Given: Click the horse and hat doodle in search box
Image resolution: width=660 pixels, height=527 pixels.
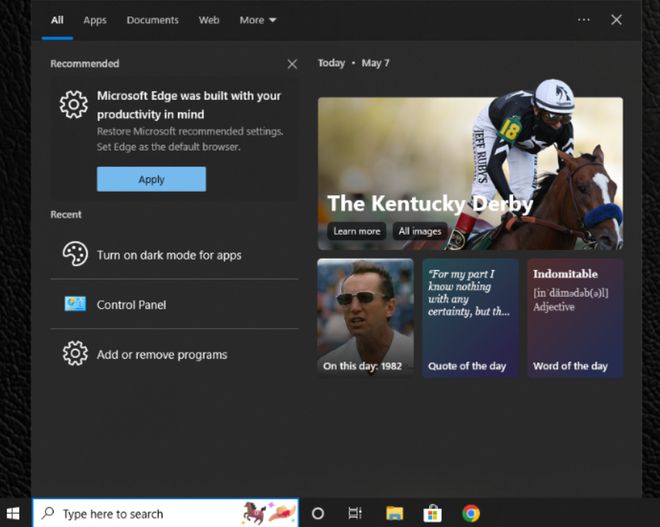Looking at the screenshot, I should (269, 513).
